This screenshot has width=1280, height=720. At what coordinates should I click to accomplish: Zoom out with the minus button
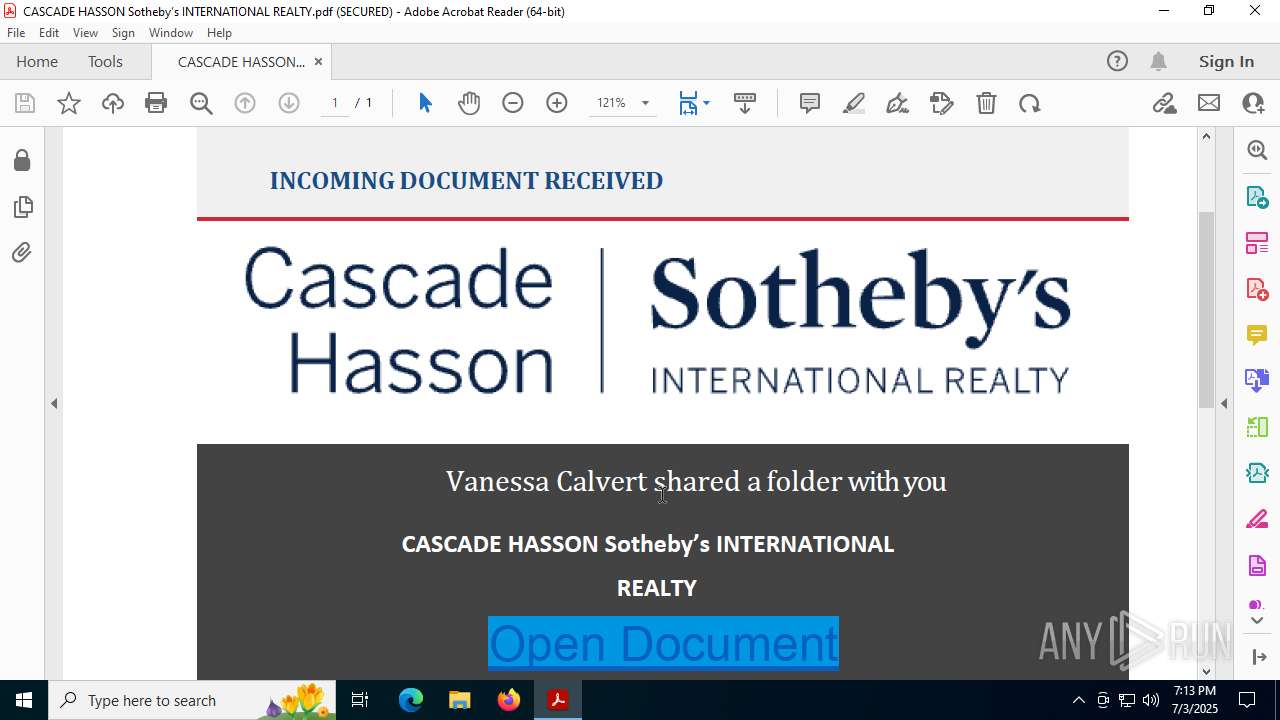coord(513,103)
